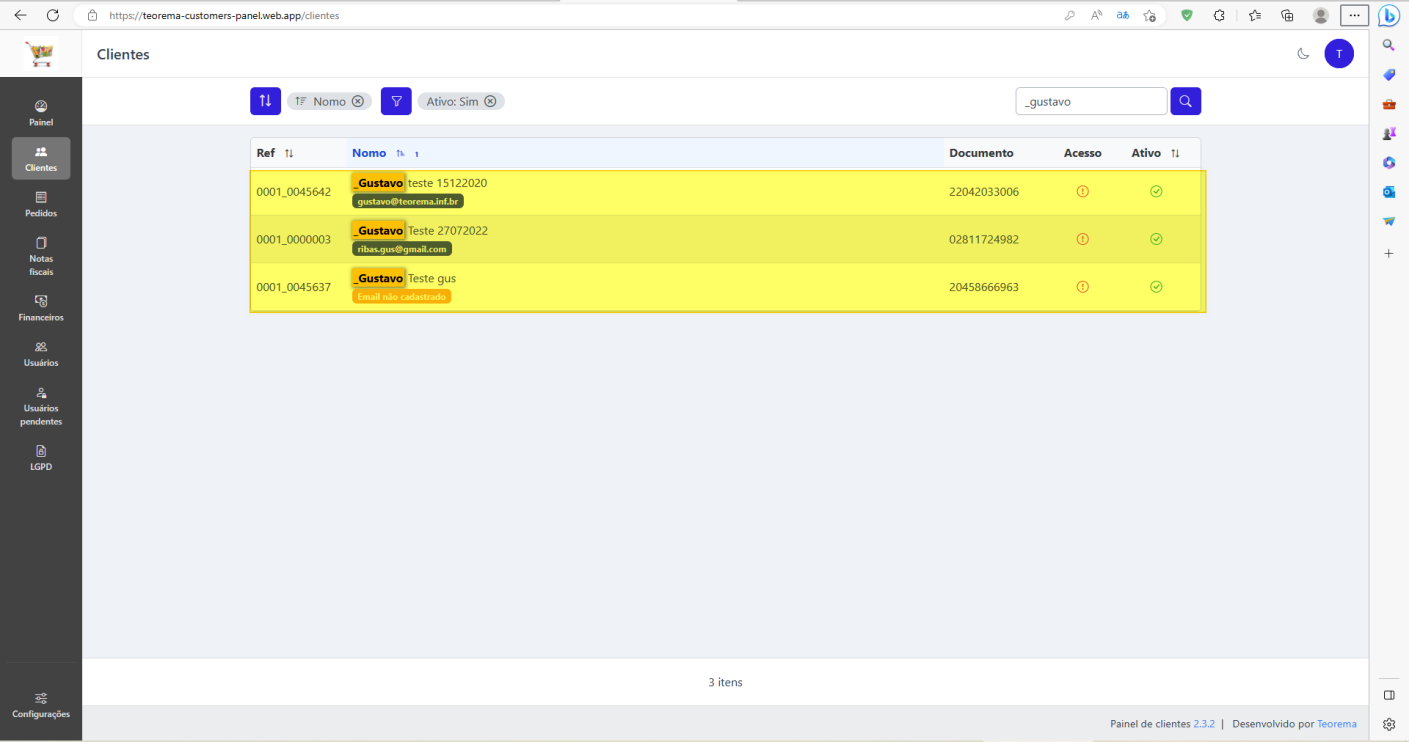
Task: Open the version 2.3.2 link
Action: coord(1203,724)
